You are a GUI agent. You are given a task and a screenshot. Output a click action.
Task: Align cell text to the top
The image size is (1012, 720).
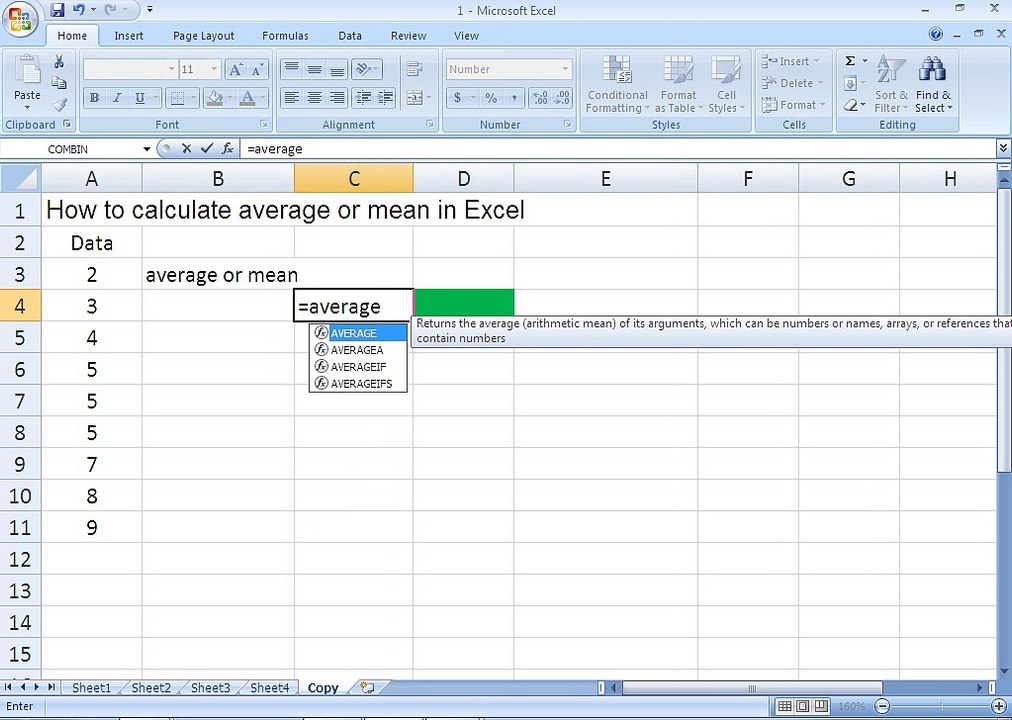pos(292,69)
